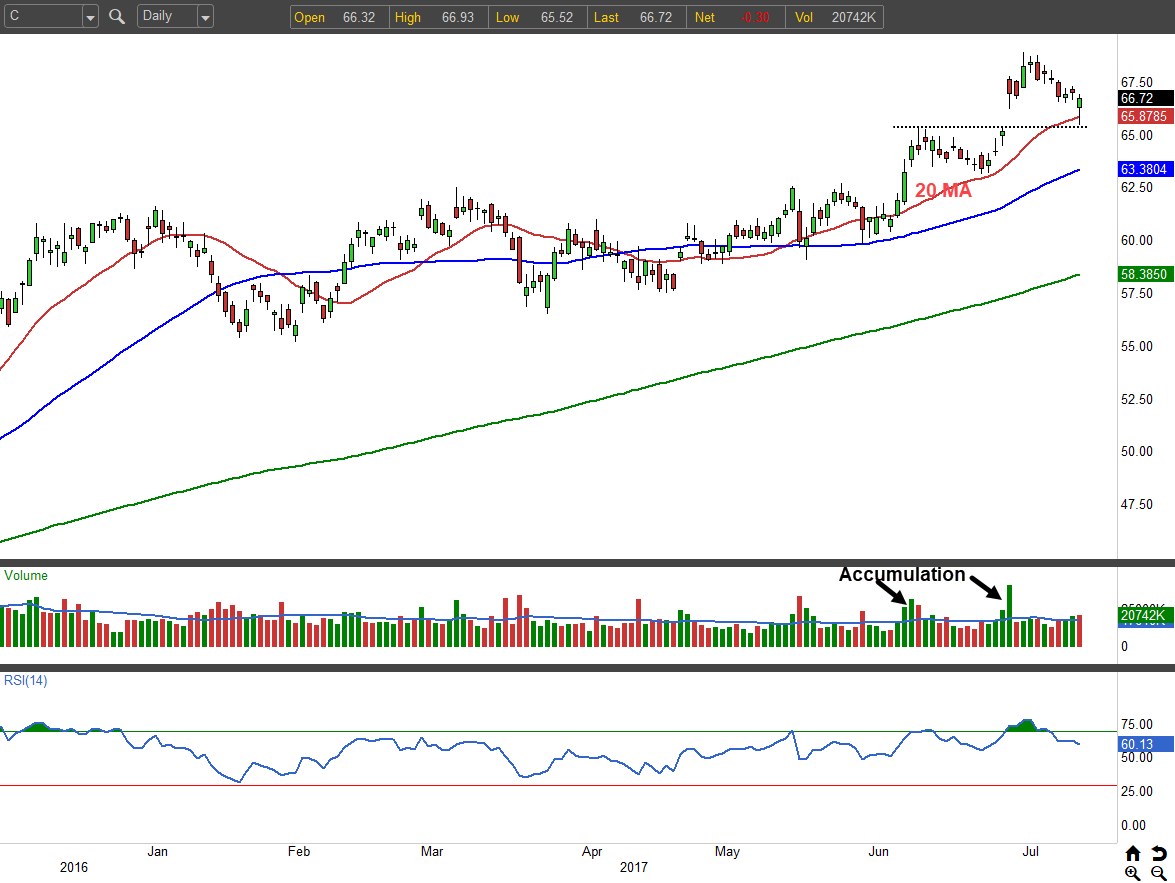The width and height of the screenshot is (1175, 883).
Task: Open the Daily timeframe dropdown arrow
Action: (205, 16)
